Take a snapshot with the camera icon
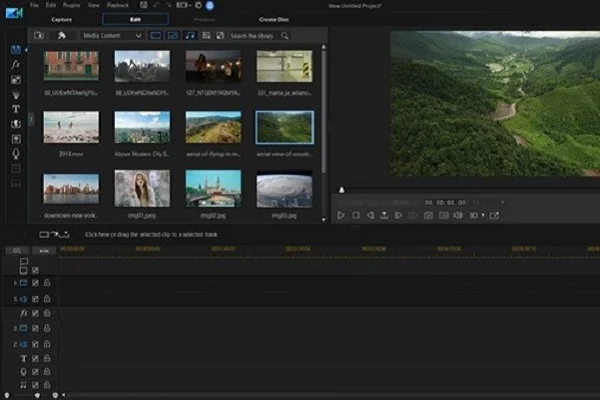This screenshot has width=600, height=400. tap(429, 215)
